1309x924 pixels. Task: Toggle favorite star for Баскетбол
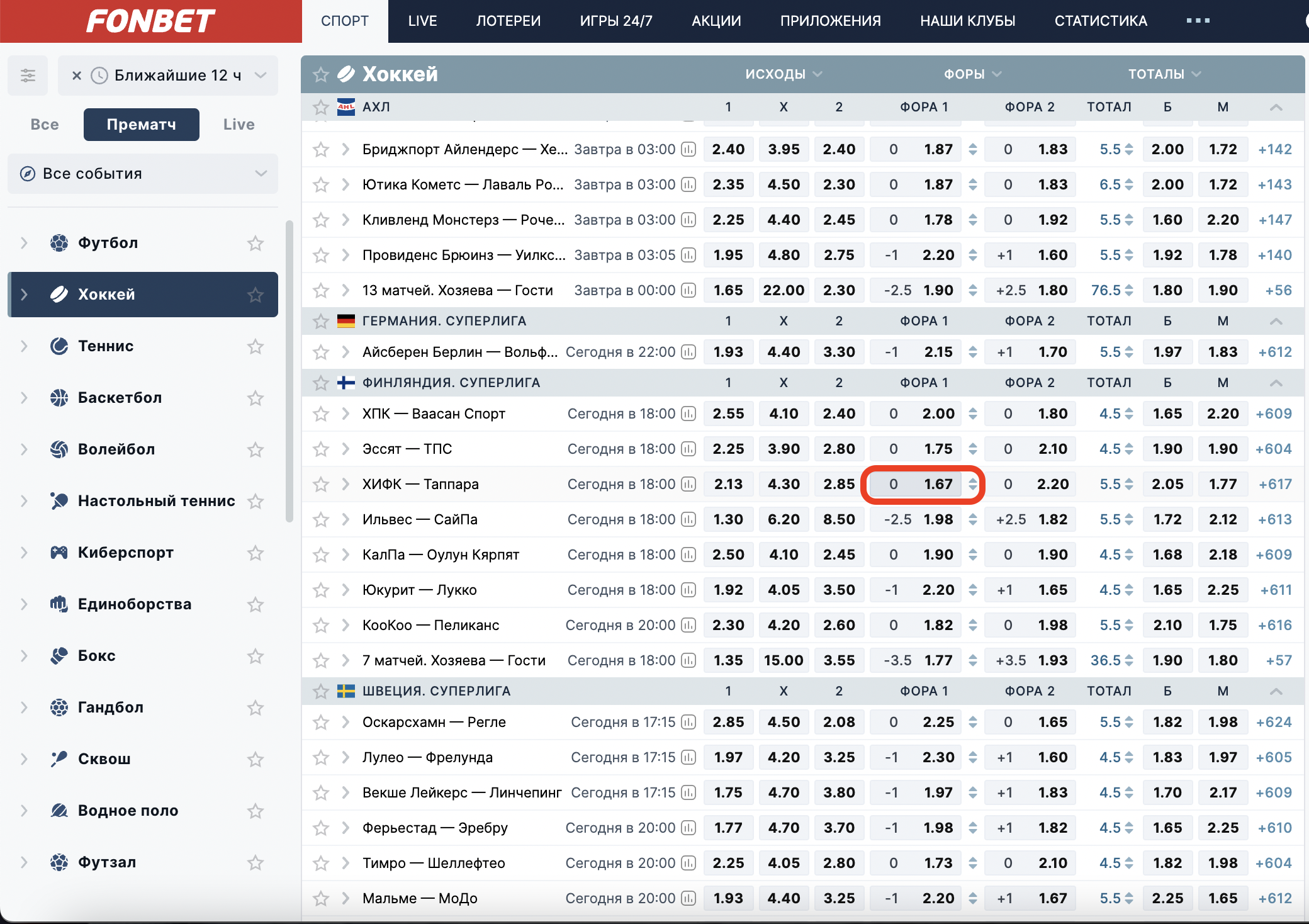(x=255, y=398)
